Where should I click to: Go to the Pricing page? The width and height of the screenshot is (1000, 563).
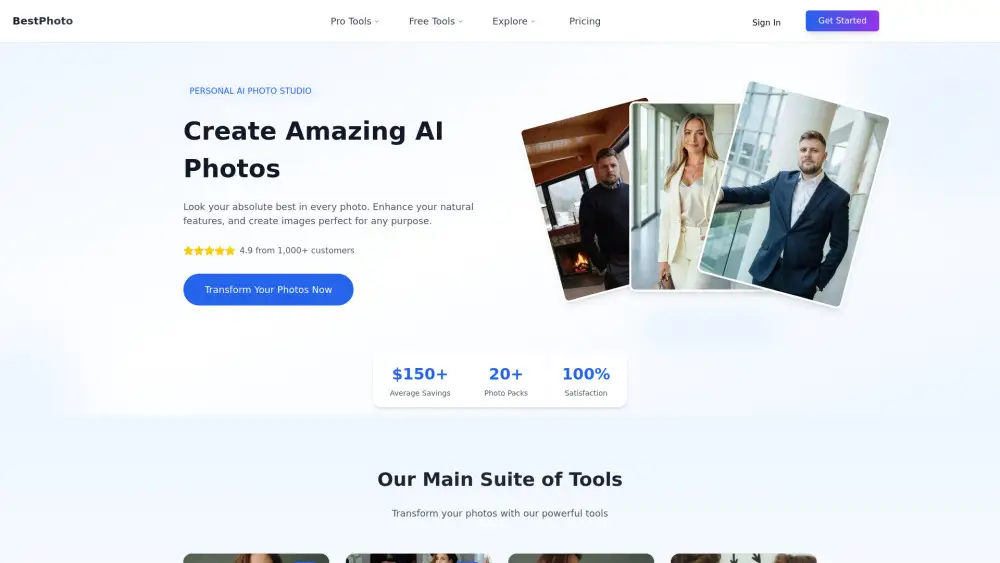(585, 21)
